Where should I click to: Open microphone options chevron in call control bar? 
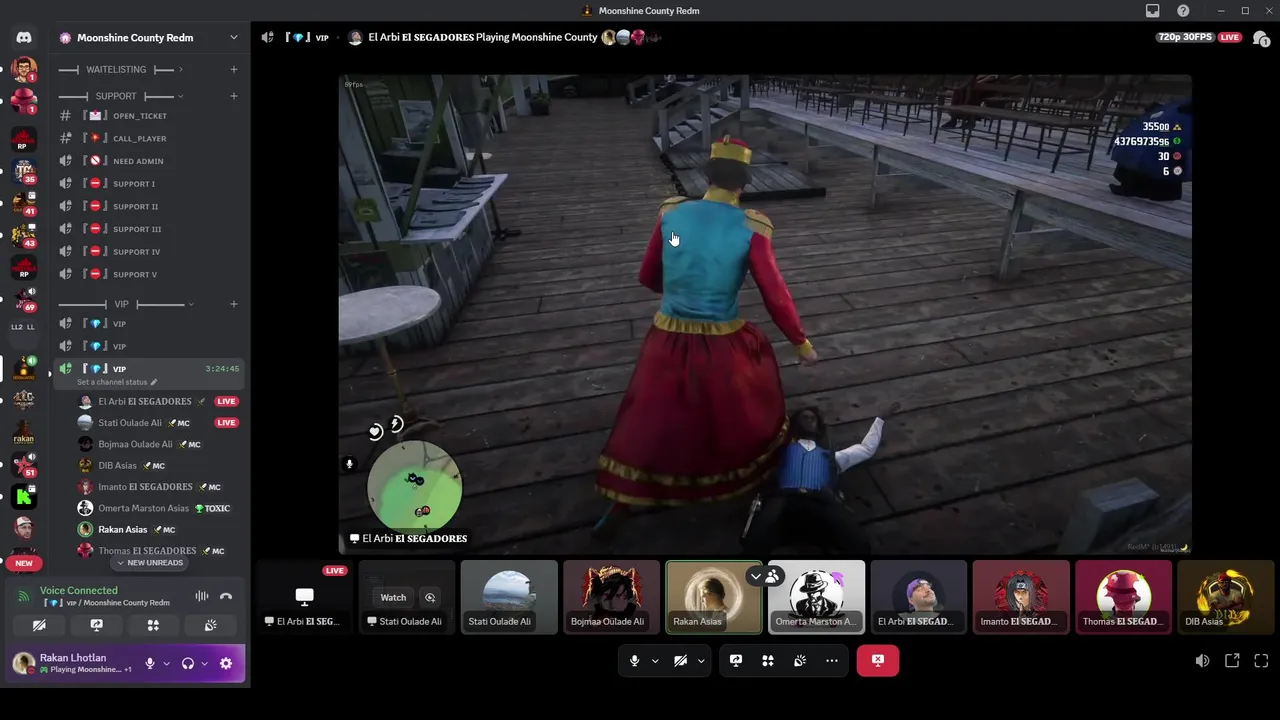[x=655, y=661]
